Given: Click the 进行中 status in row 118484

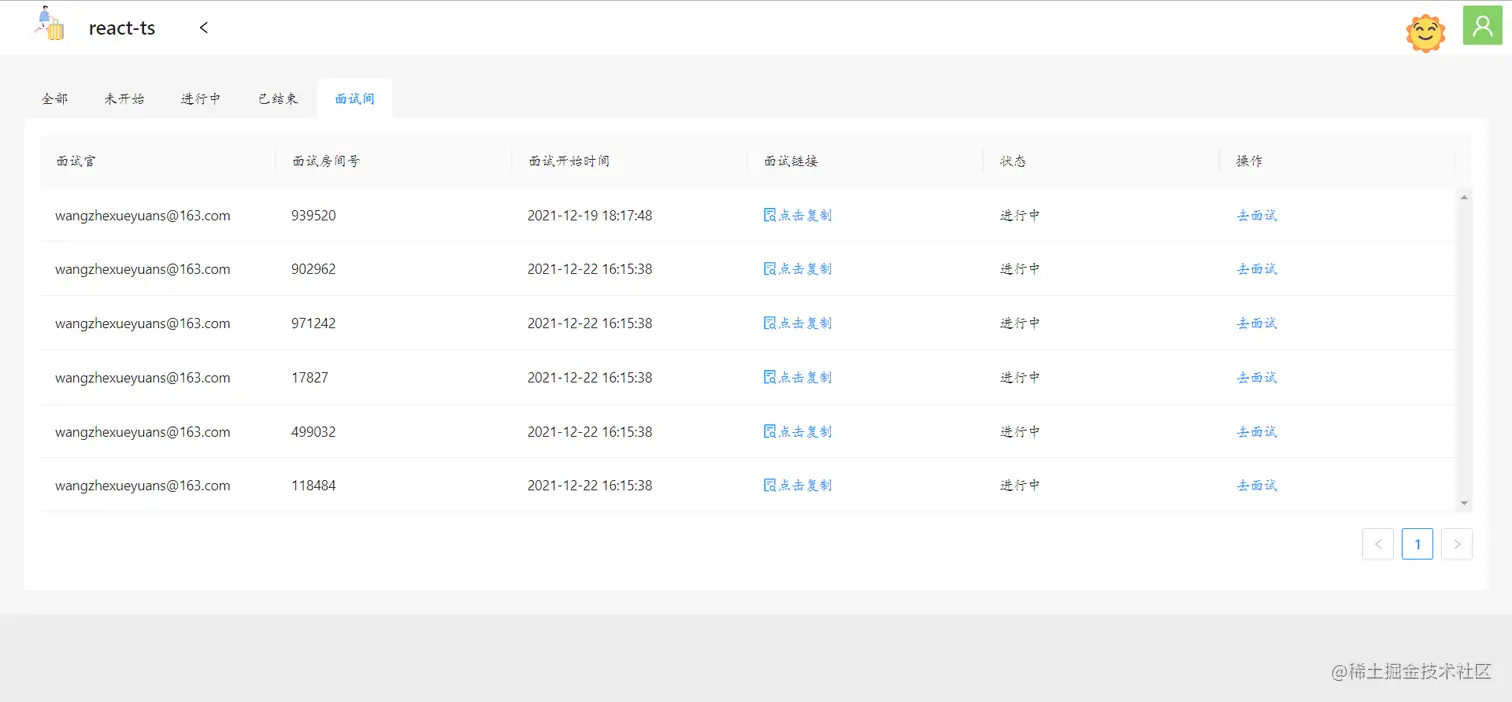Looking at the screenshot, I should point(1020,485).
